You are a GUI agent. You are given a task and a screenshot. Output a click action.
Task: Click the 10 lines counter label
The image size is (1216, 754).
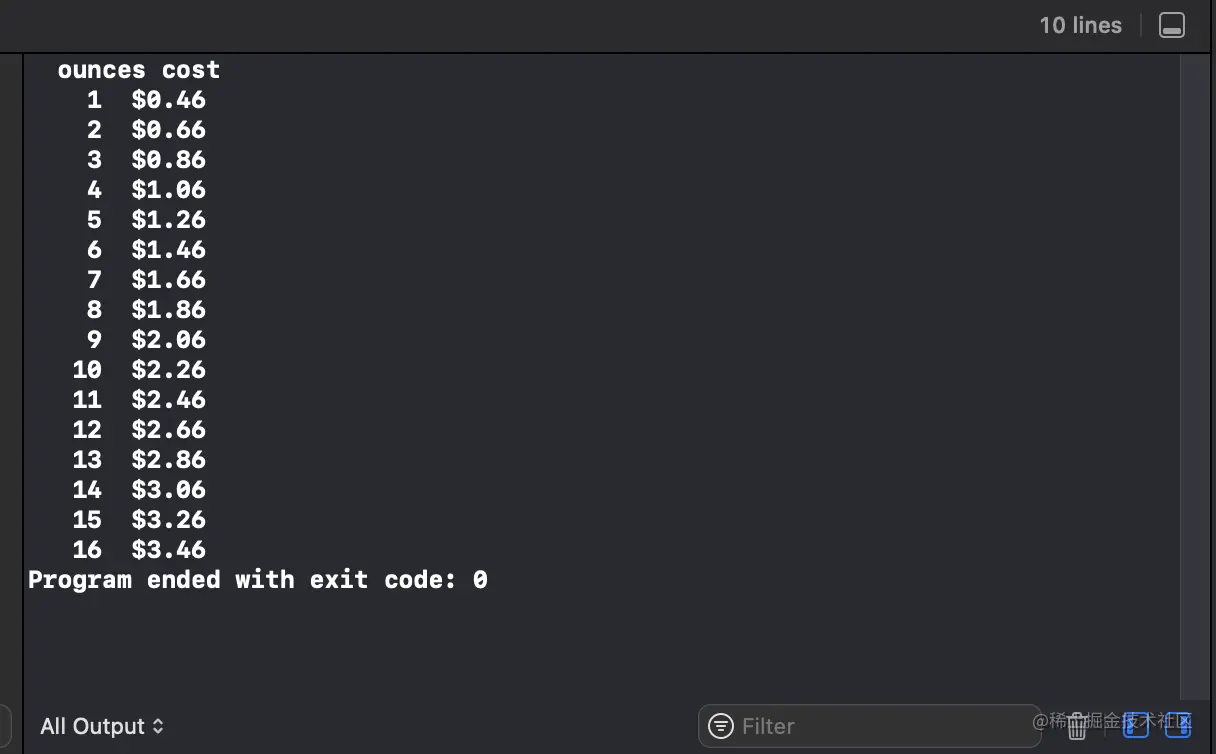click(x=1081, y=25)
